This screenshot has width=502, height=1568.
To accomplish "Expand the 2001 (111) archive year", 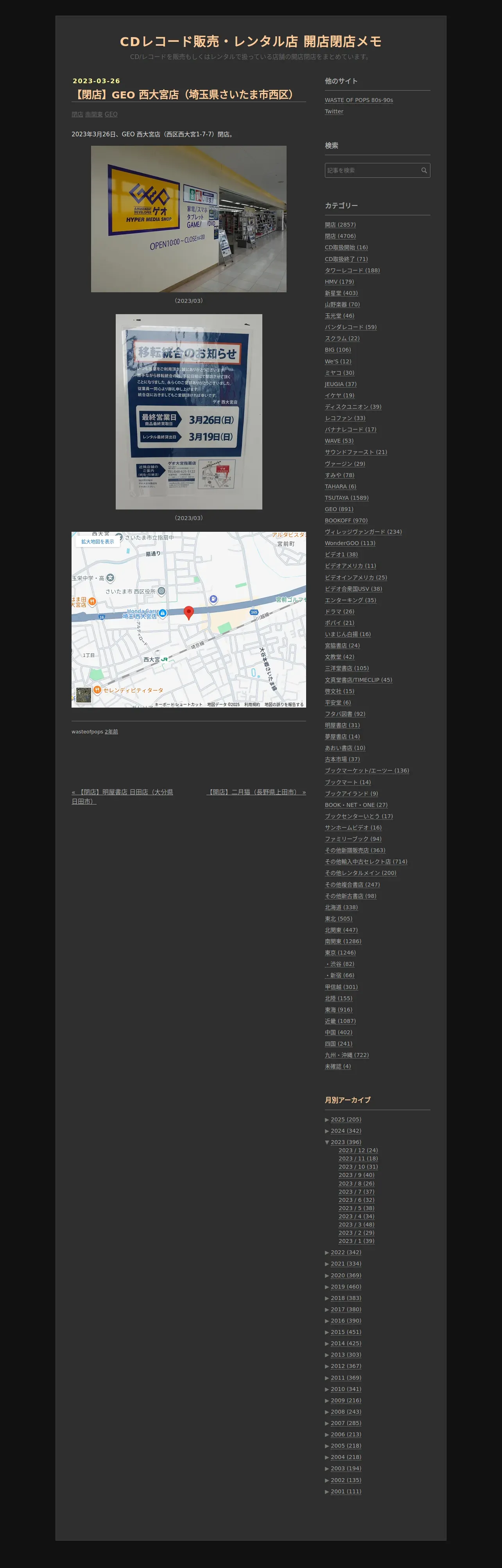I will (x=327, y=1491).
